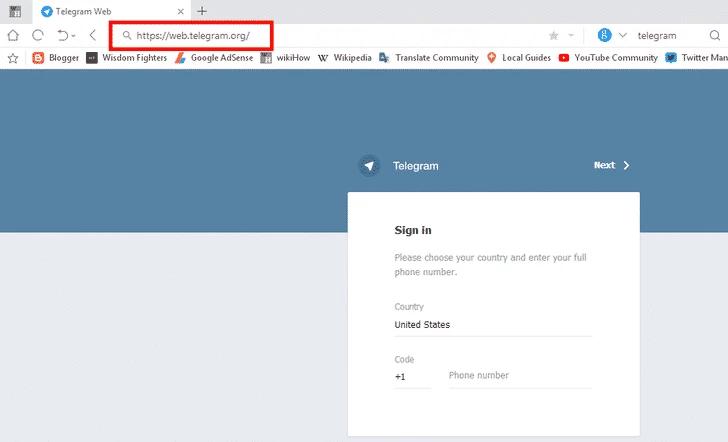Viewport: 728px width, 442px height.
Task: Go back with the left arrow icon
Action: tap(92, 35)
